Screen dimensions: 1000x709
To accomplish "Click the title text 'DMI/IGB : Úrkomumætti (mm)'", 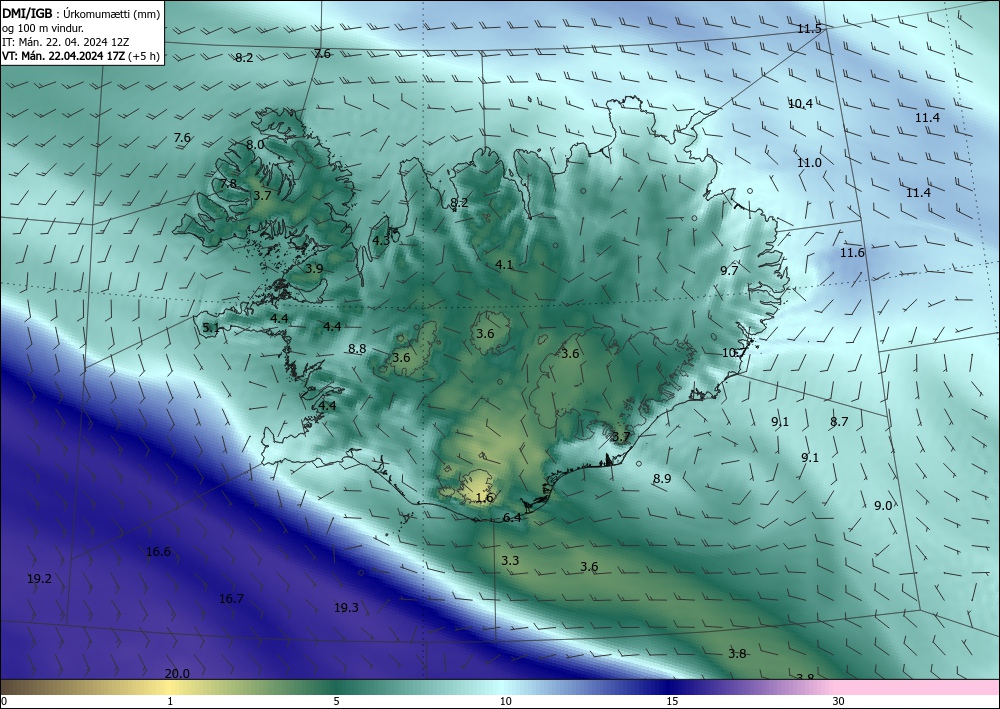I will click(80, 13).
